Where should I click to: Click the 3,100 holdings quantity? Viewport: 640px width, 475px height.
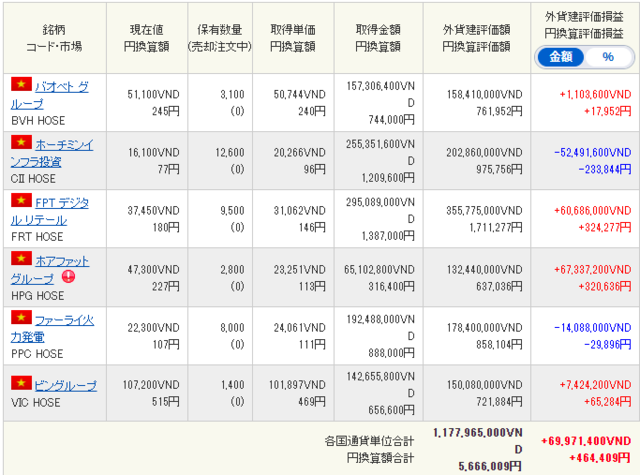point(232,95)
